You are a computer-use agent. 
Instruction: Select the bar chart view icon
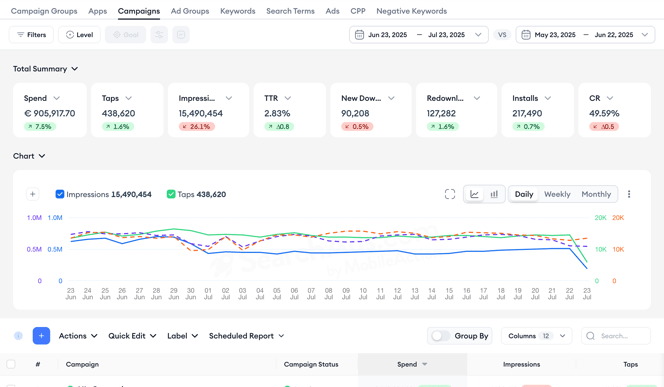point(494,194)
